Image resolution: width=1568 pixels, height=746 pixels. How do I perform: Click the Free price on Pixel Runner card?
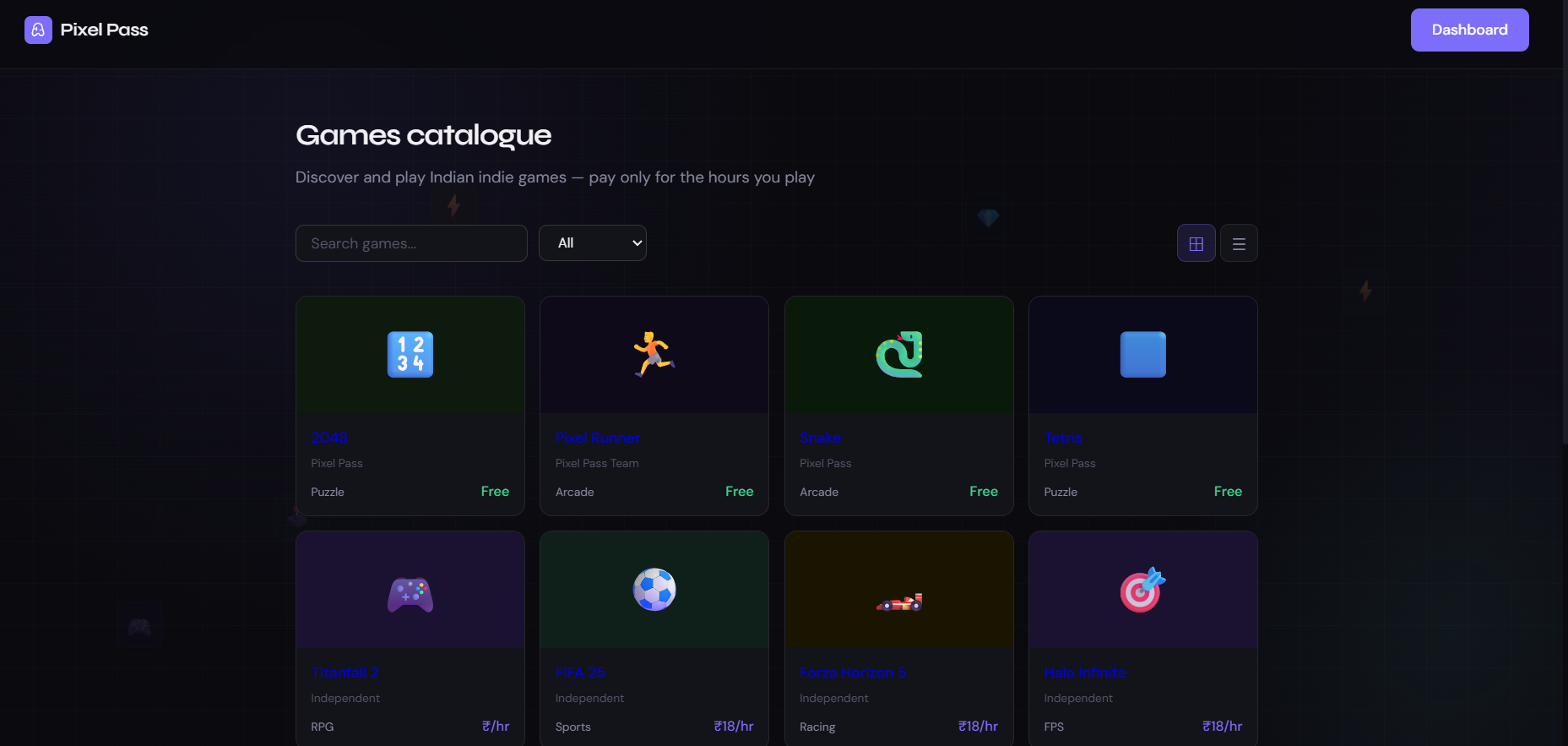pyautogui.click(x=740, y=492)
